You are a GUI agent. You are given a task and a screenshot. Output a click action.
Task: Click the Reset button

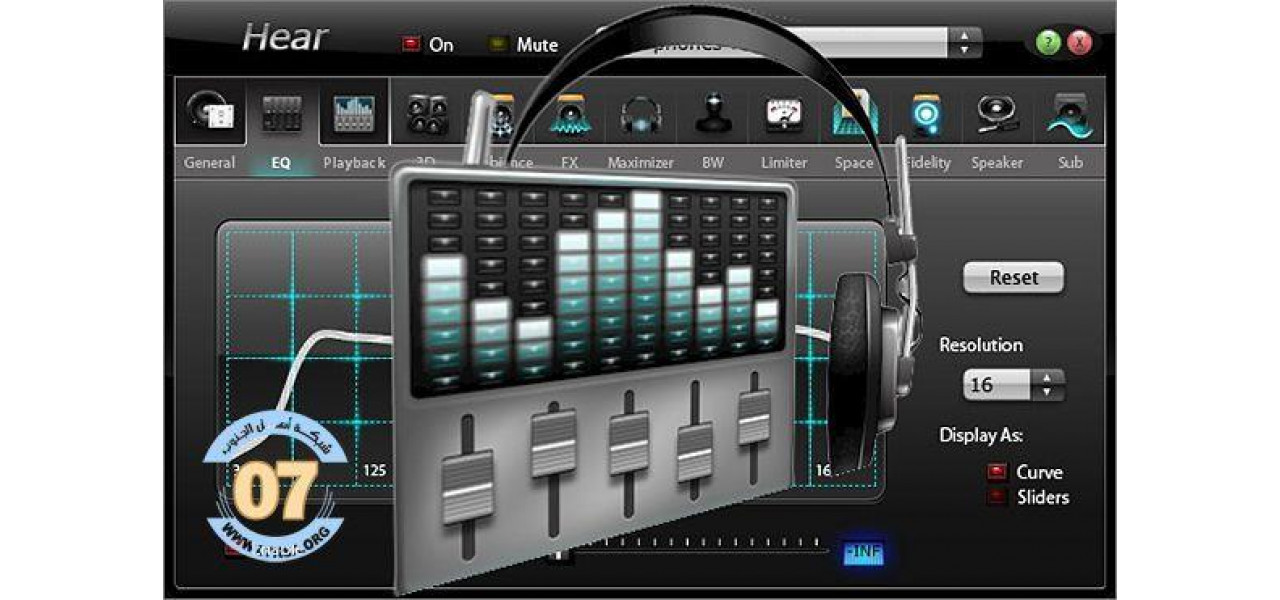[1014, 278]
